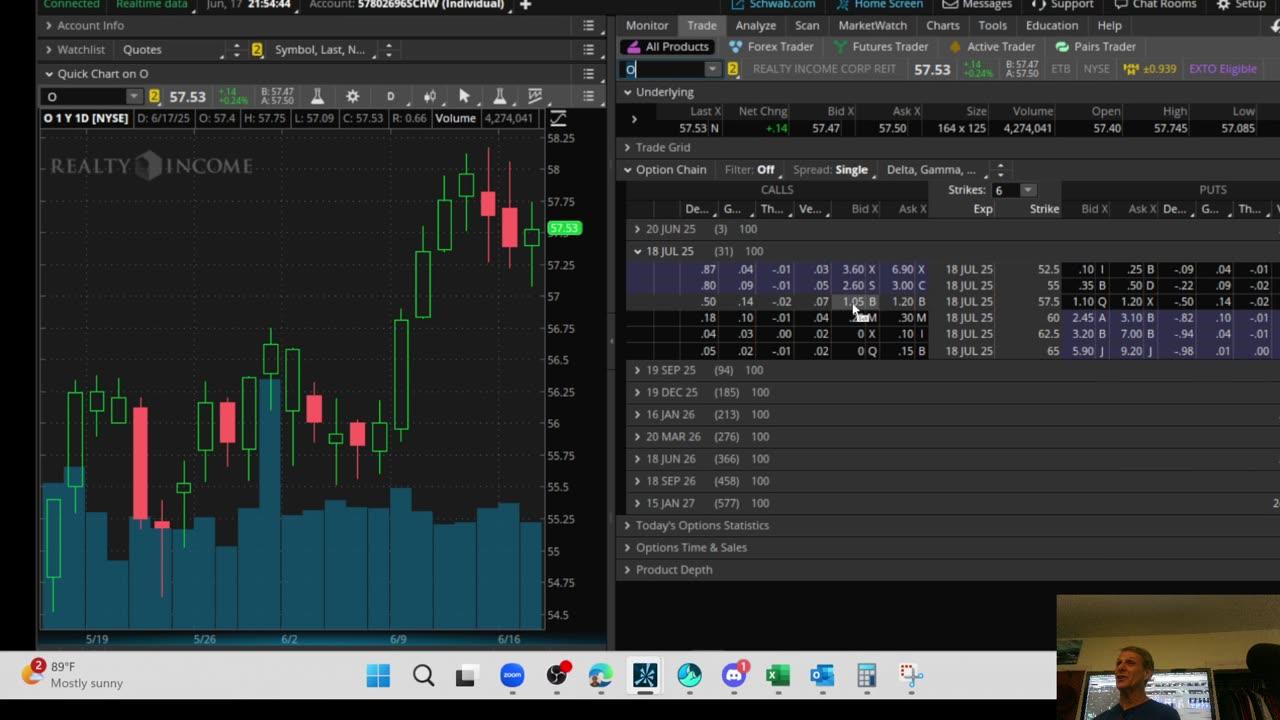Open the Support link in top bar
This screenshot has width=1280, height=720.
1063,5
